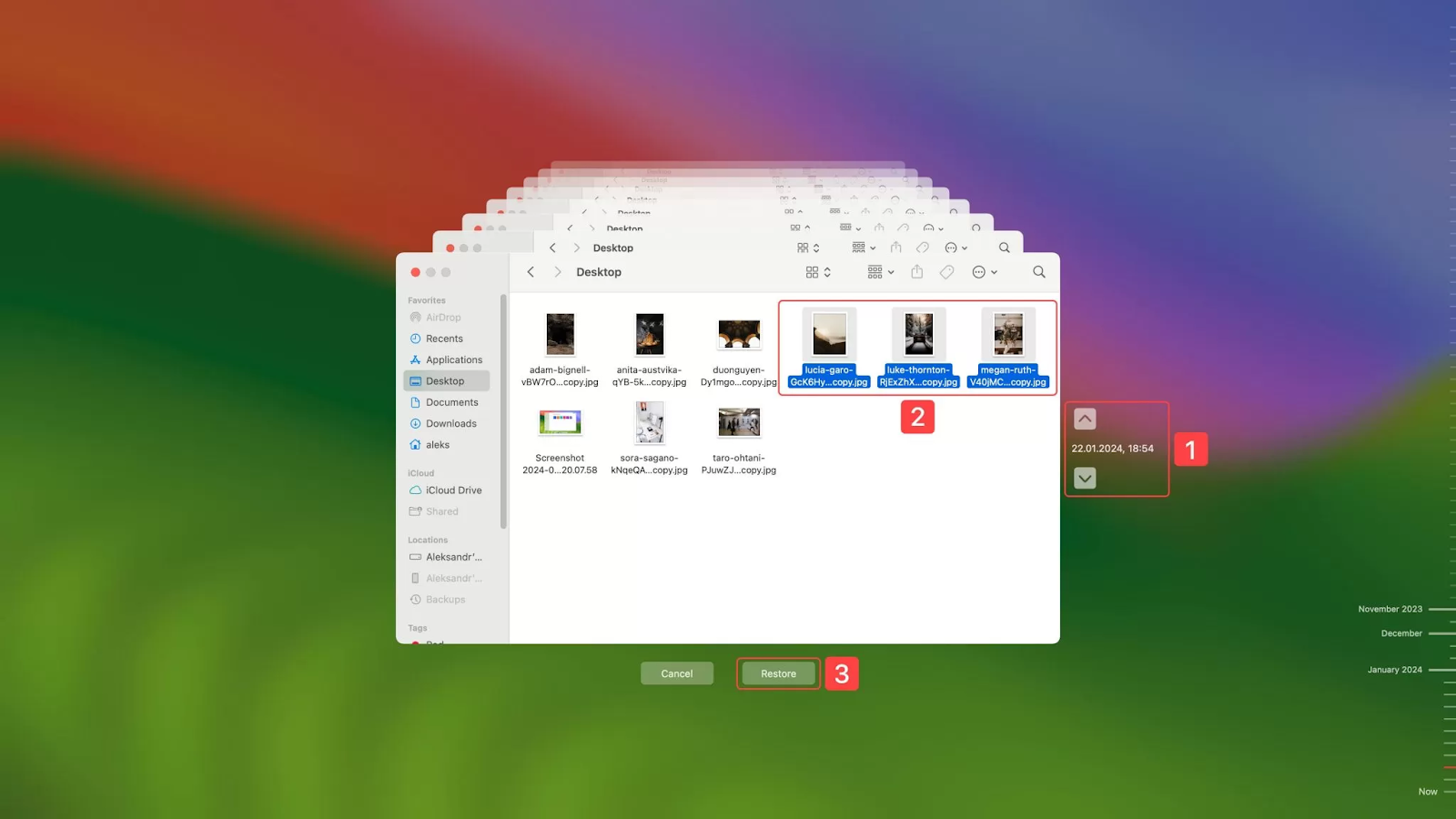This screenshot has width=1456, height=819.
Task: Click search icon in second Finder window behind
Action: click(x=1005, y=248)
